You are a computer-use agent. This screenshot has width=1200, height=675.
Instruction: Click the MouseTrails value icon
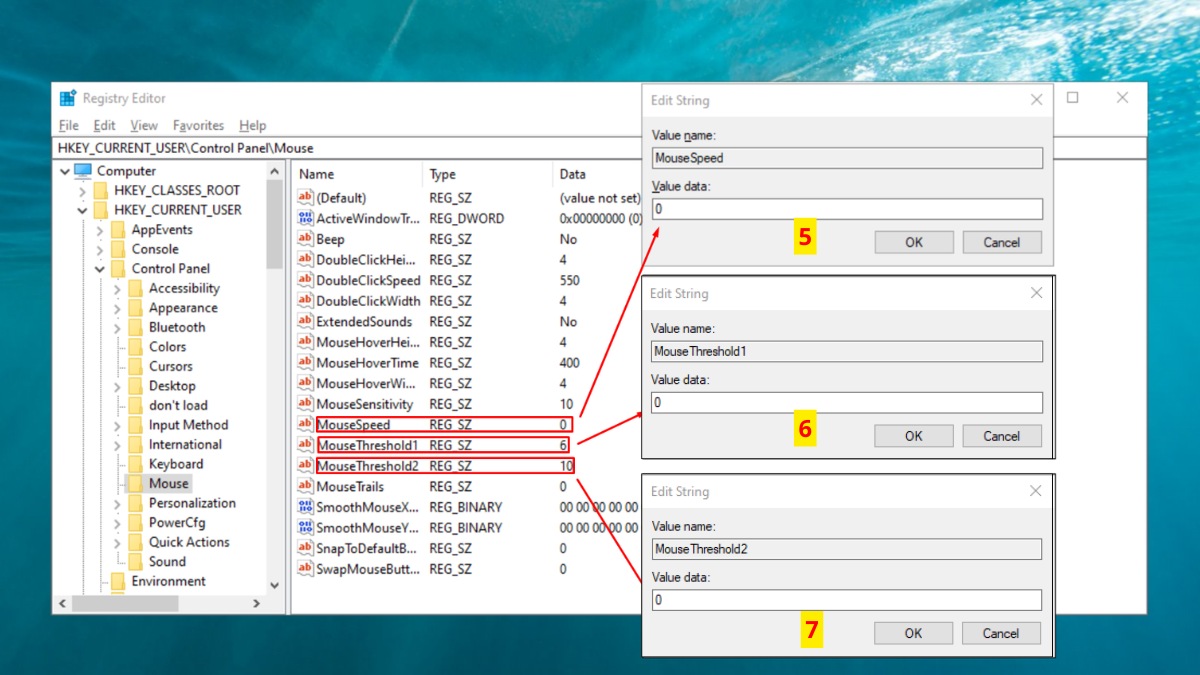point(306,487)
